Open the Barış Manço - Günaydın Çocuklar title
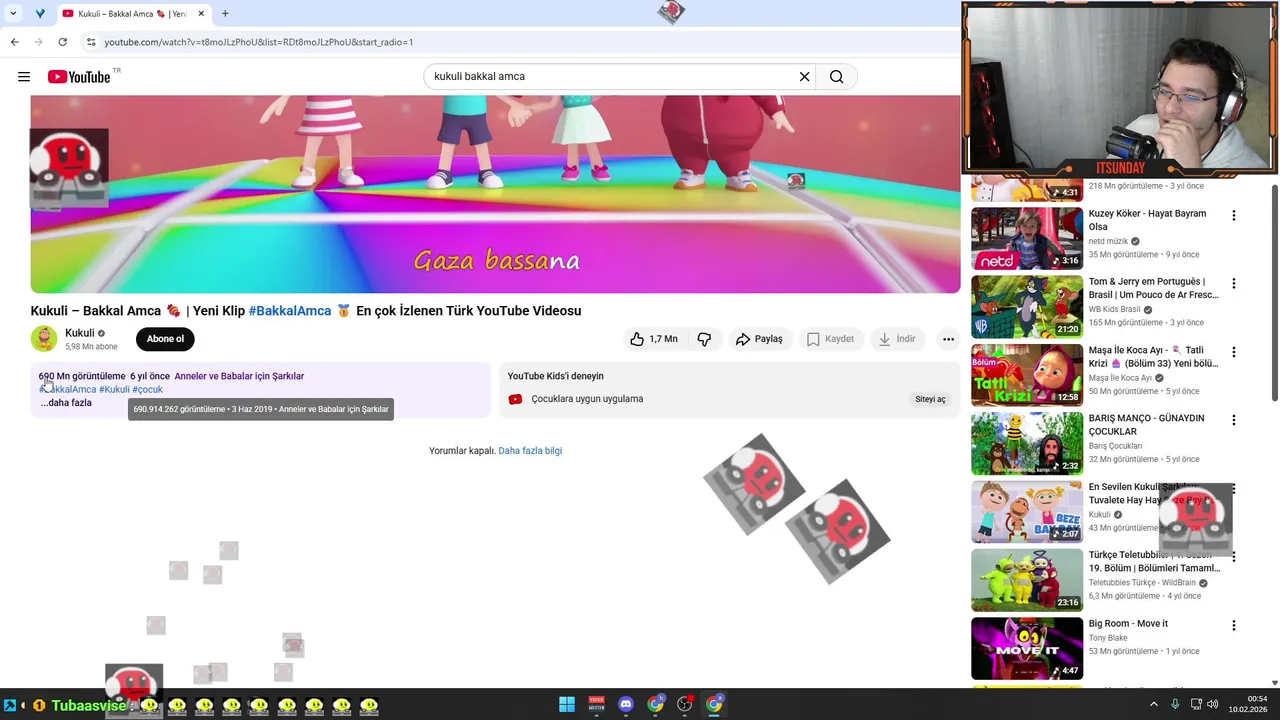Viewport: 1280px width, 720px height. 1146,425
